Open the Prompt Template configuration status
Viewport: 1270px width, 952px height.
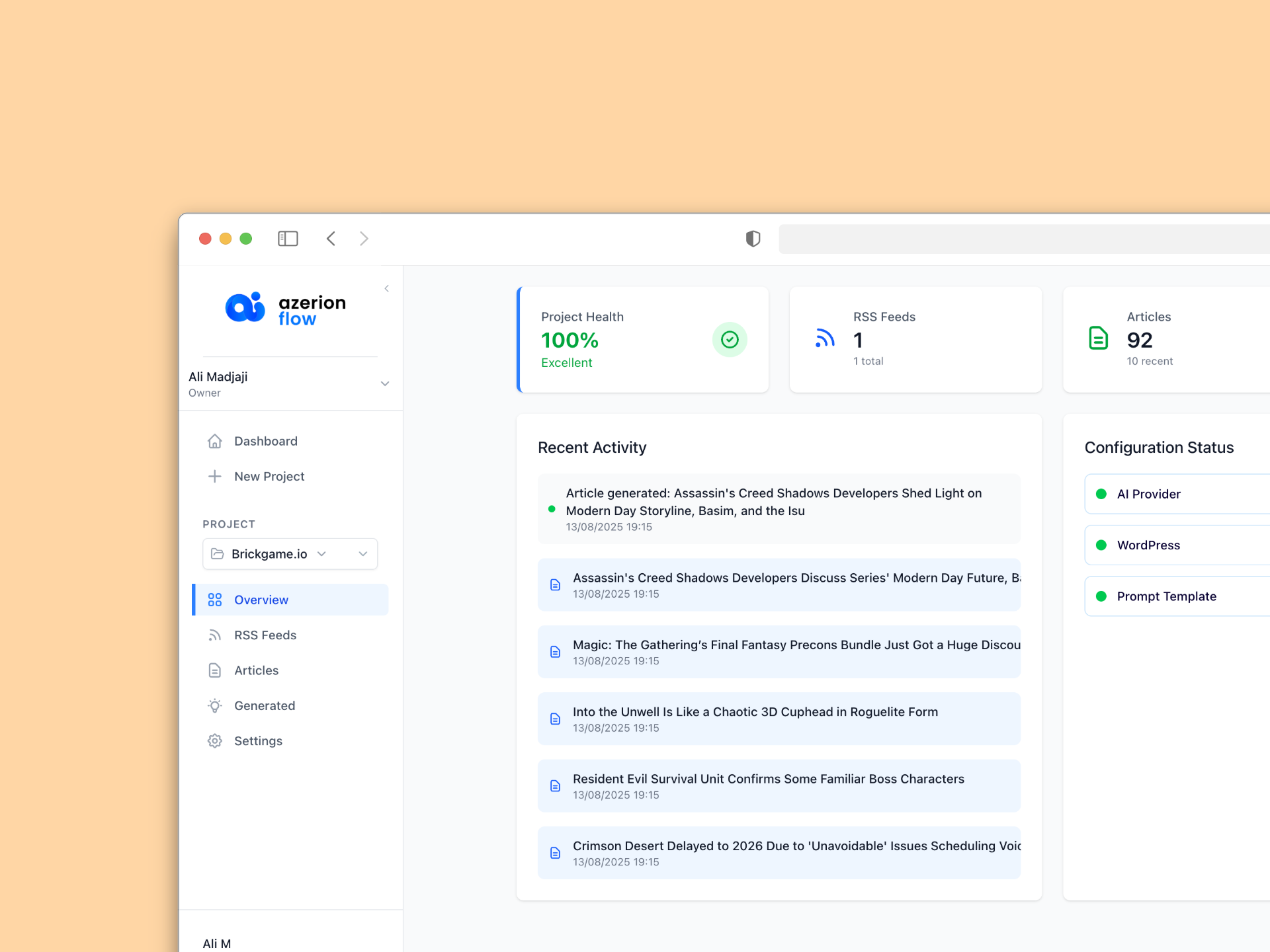[x=1177, y=596]
